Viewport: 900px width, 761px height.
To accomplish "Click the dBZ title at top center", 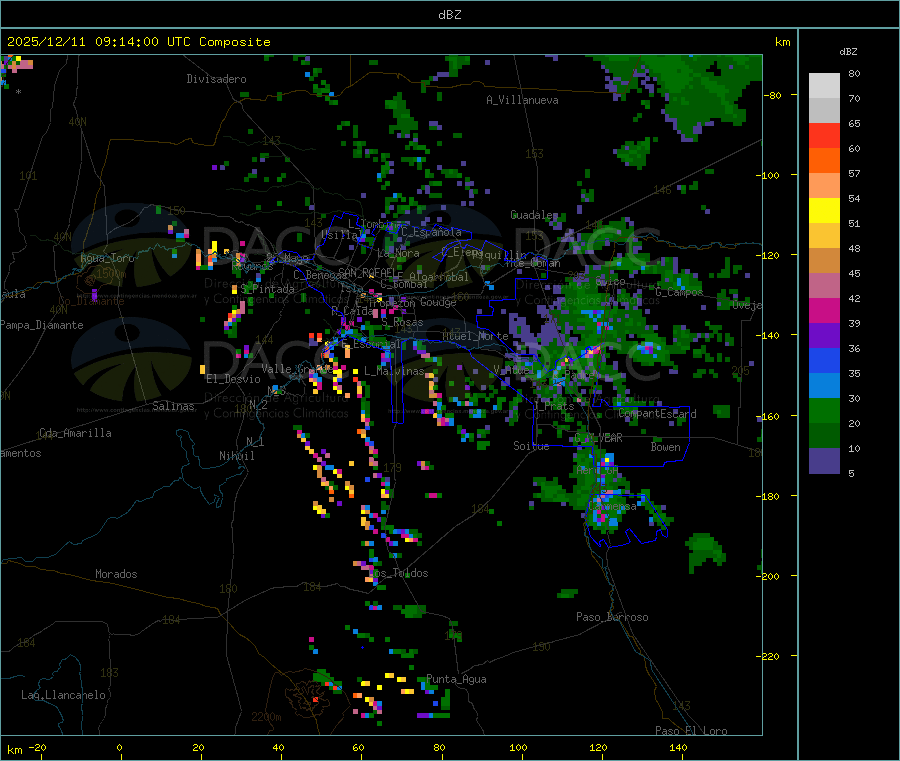I will coord(449,15).
